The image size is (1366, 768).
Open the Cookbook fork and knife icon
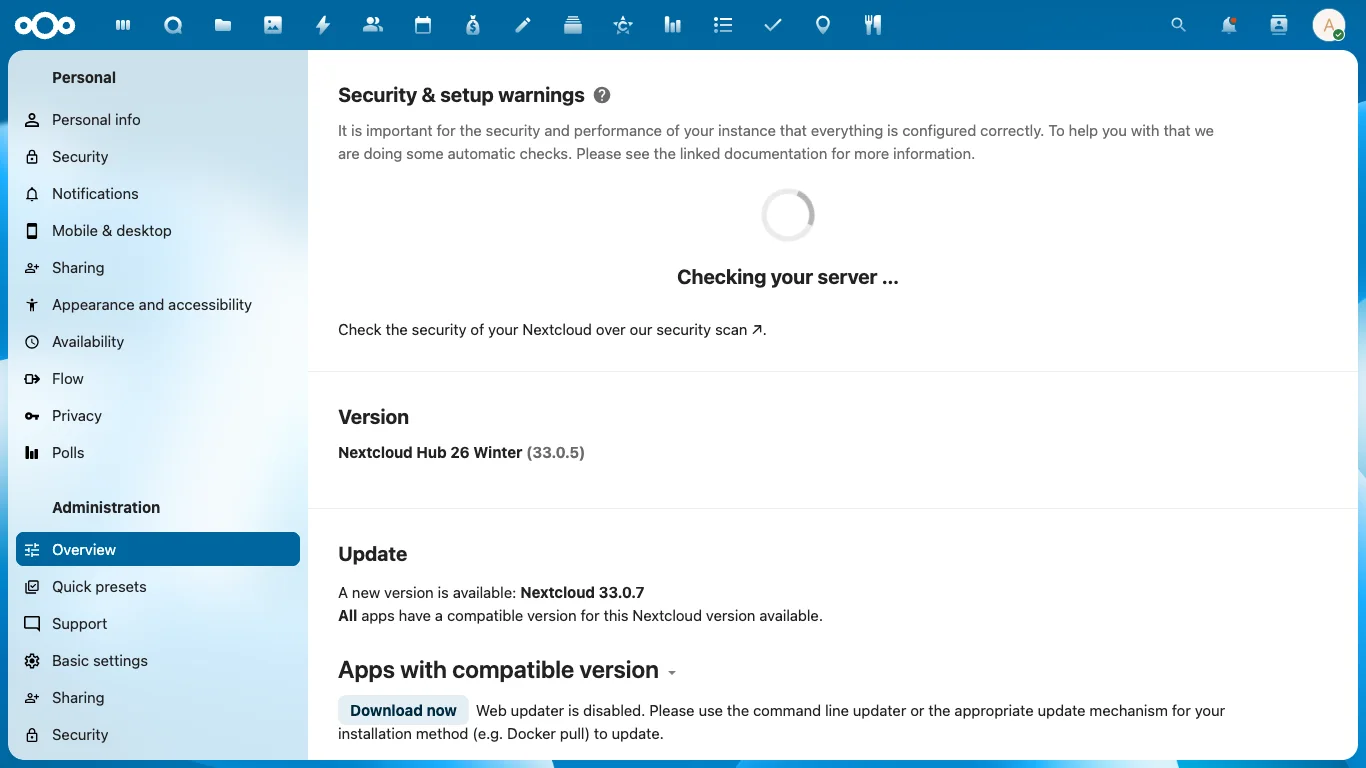click(x=873, y=25)
